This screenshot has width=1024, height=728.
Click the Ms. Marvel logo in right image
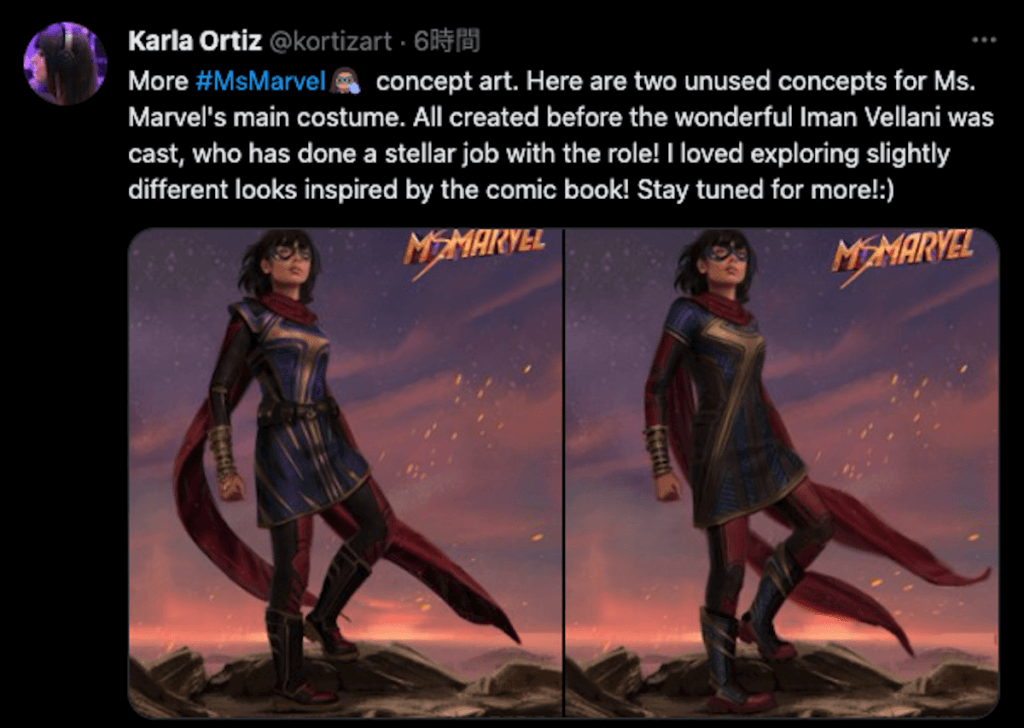901,248
